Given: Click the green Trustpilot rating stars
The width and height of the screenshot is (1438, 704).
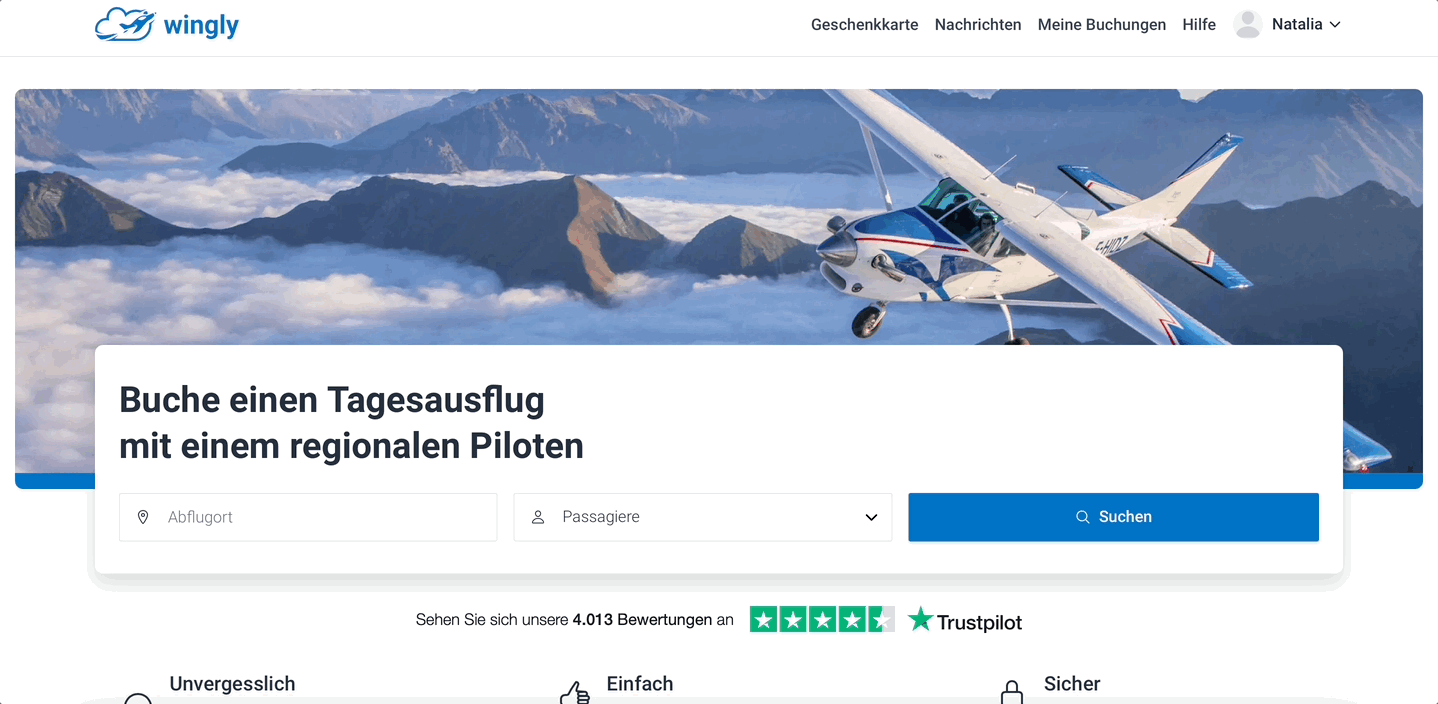Looking at the screenshot, I should [x=822, y=620].
